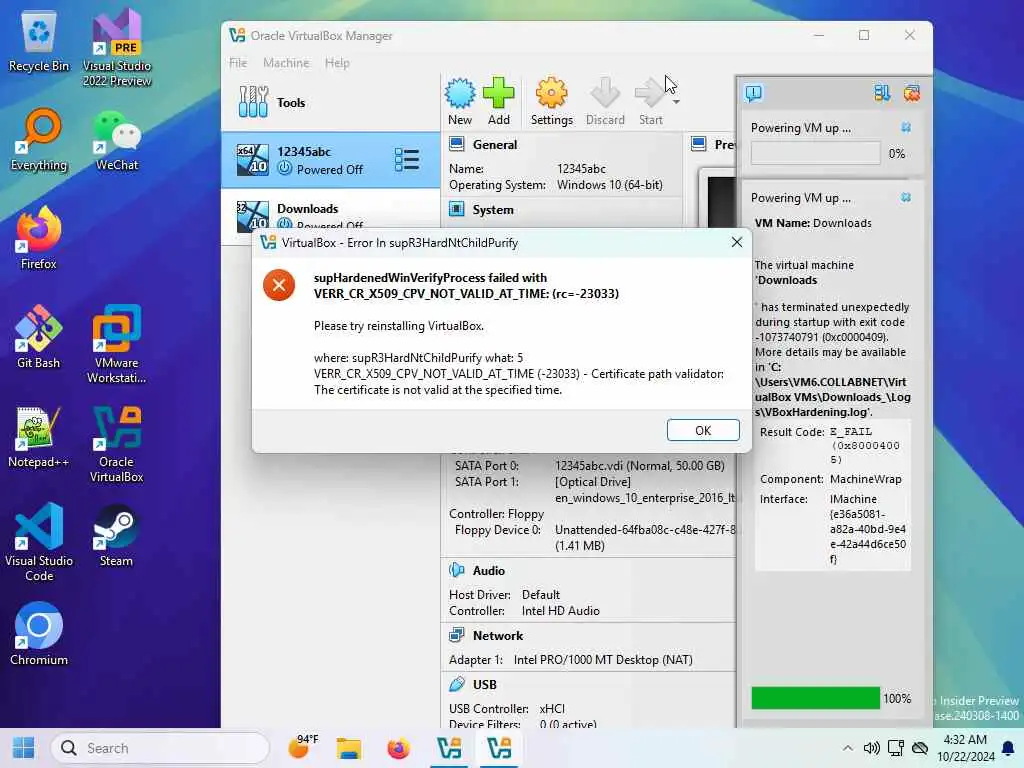This screenshot has height=768, width=1024.
Task: Click the USB section header
Action: (x=485, y=684)
